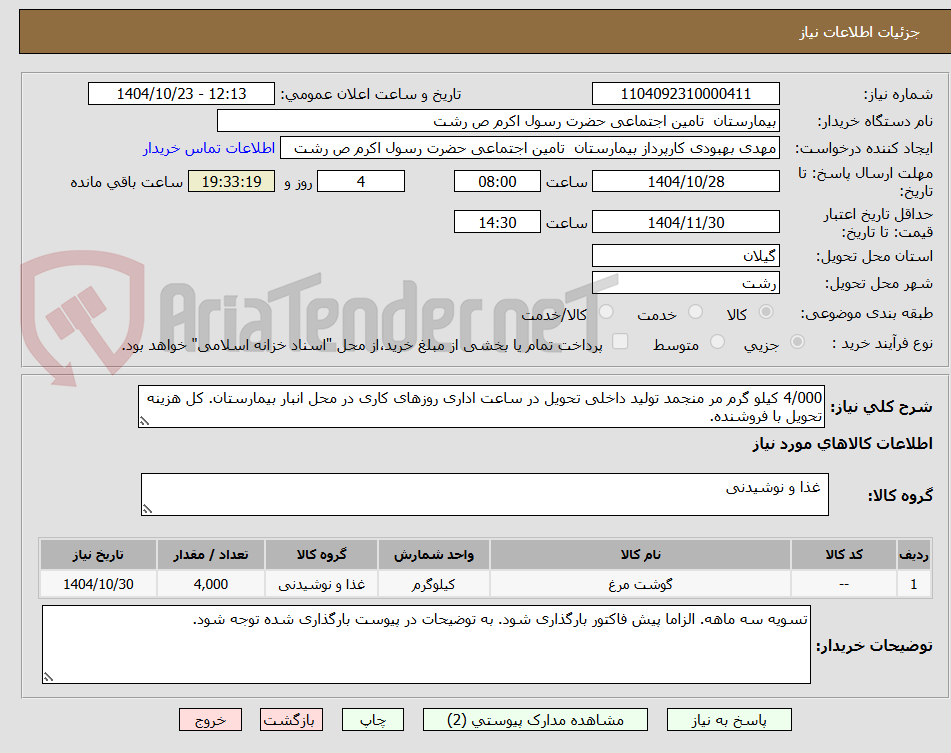
Task: Click the گوشت مرغ item name cell
Action: click(x=640, y=584)
